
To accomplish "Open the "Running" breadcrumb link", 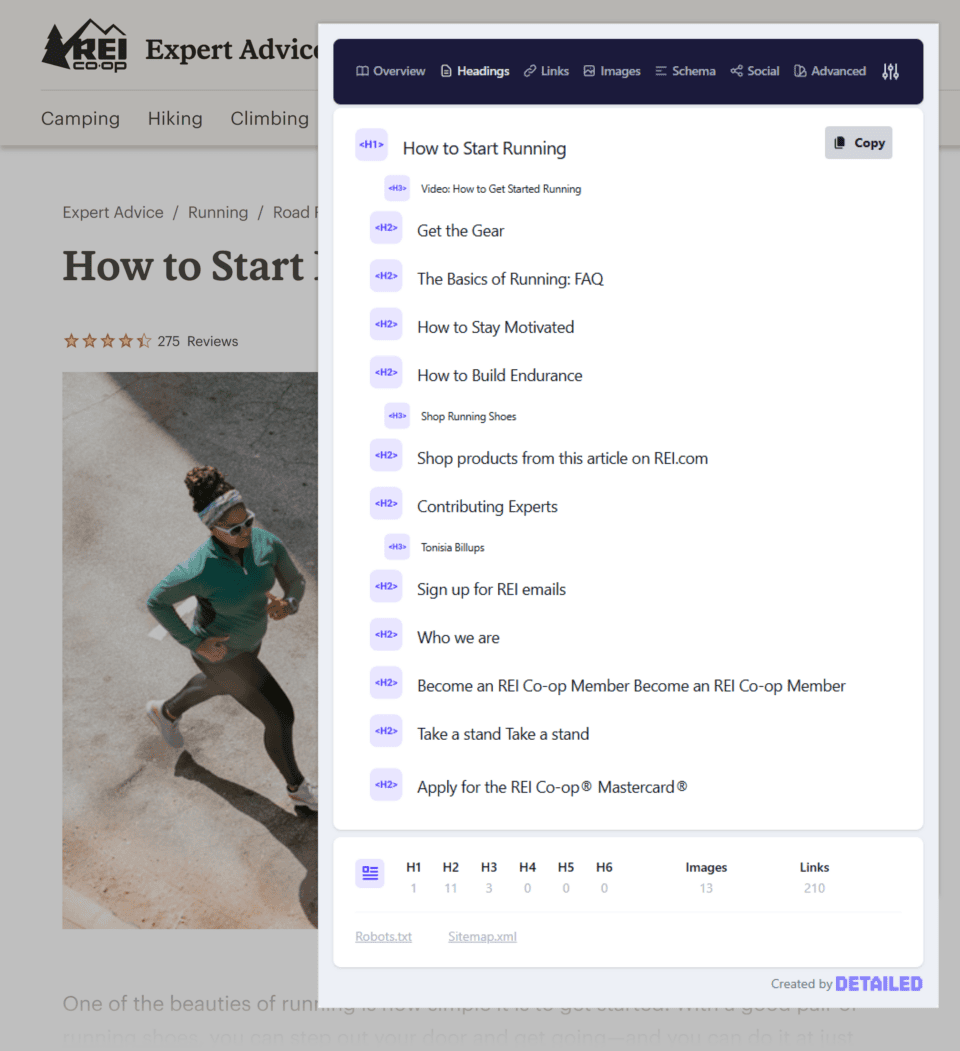I will [x=218, y=212].
